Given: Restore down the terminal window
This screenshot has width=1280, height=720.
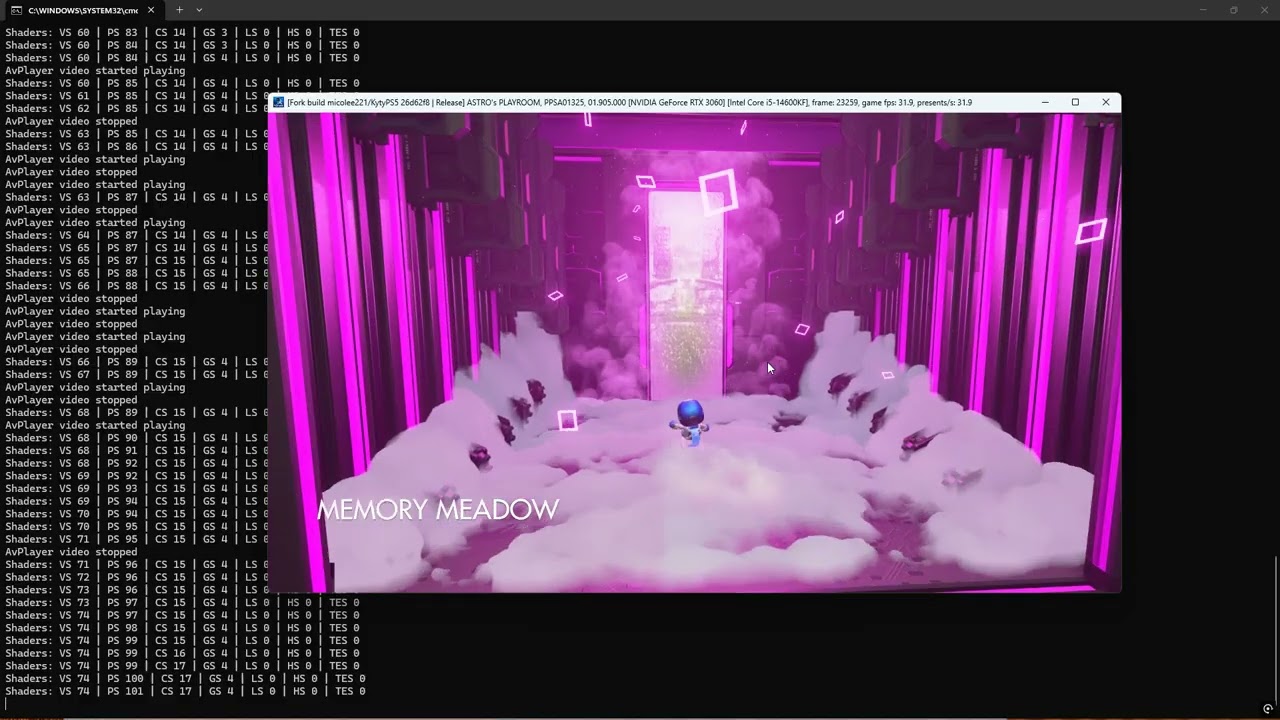Looking at the screenshot, I should (x=1233, y=10).
